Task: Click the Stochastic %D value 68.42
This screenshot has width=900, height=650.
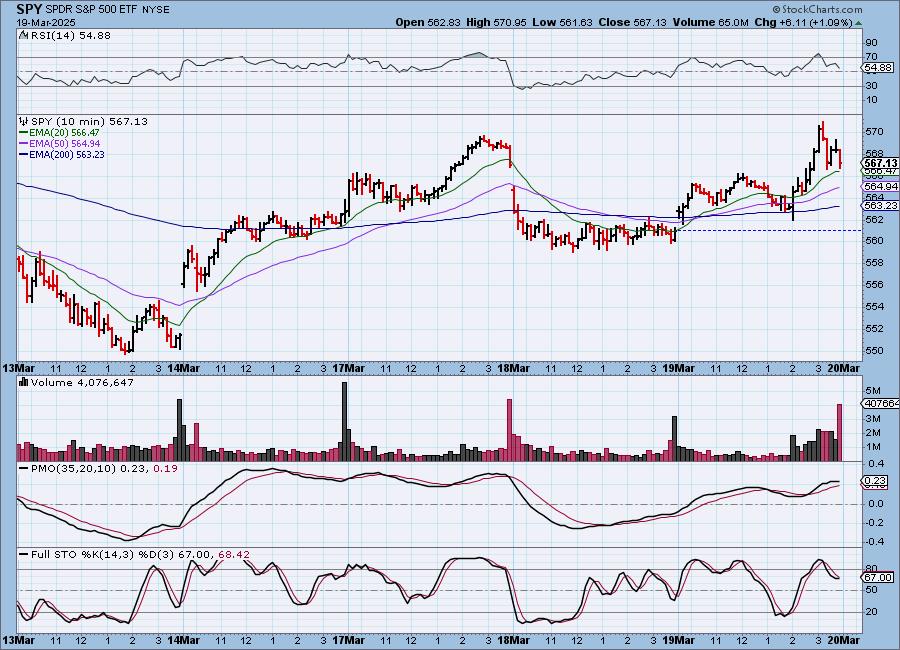Action: tap(234, 555)
